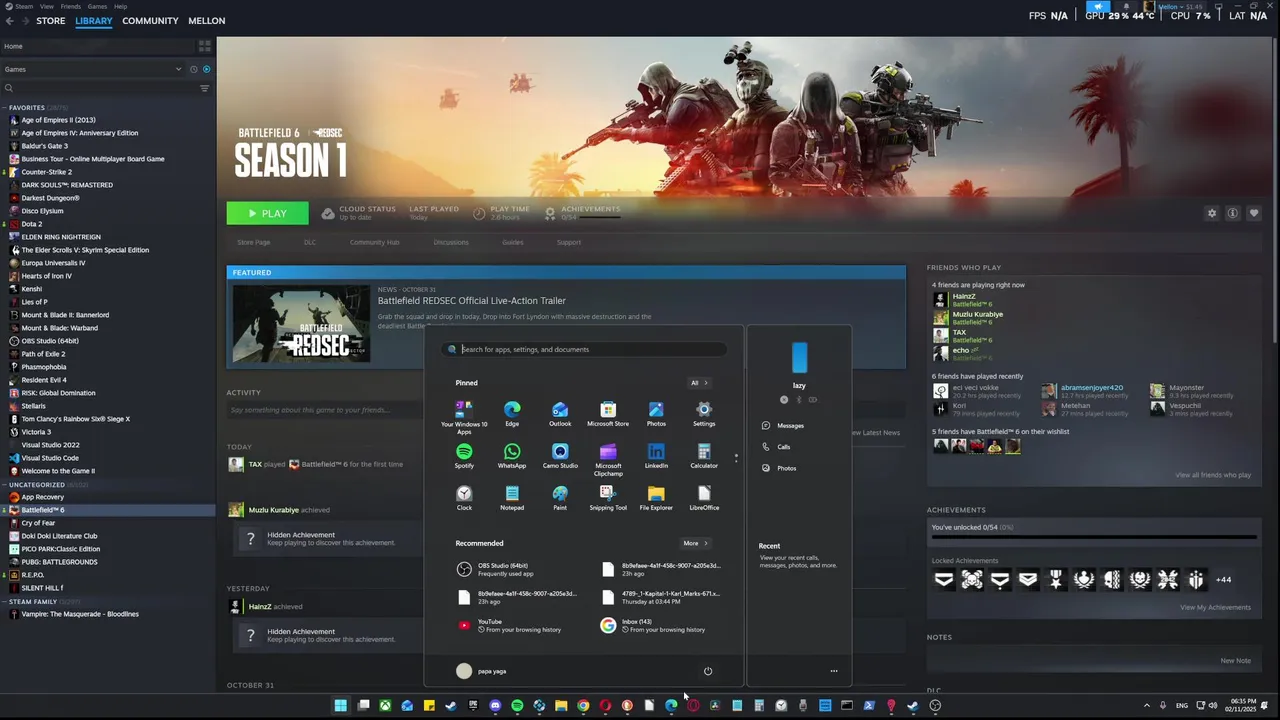
Task: Open the Store Page link for Battlefield 6
Action: click(253, 242)
